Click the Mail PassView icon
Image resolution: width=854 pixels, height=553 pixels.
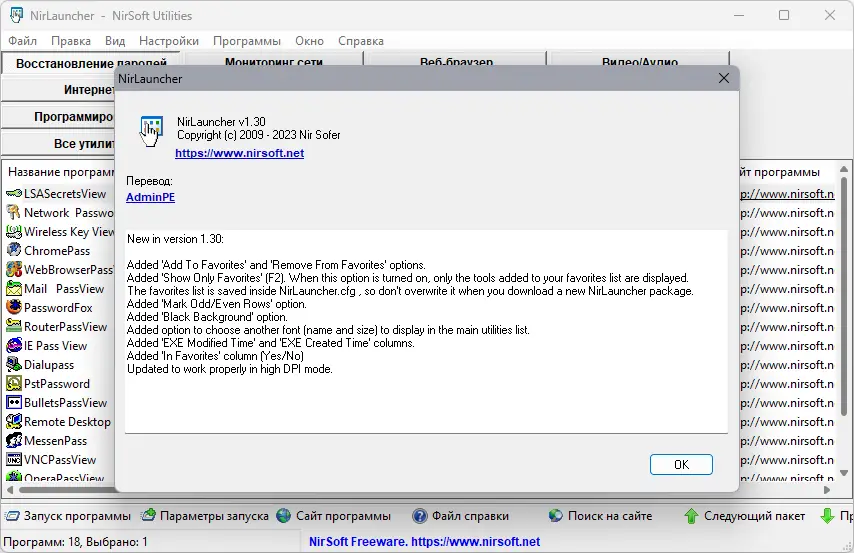click(14, 289)
